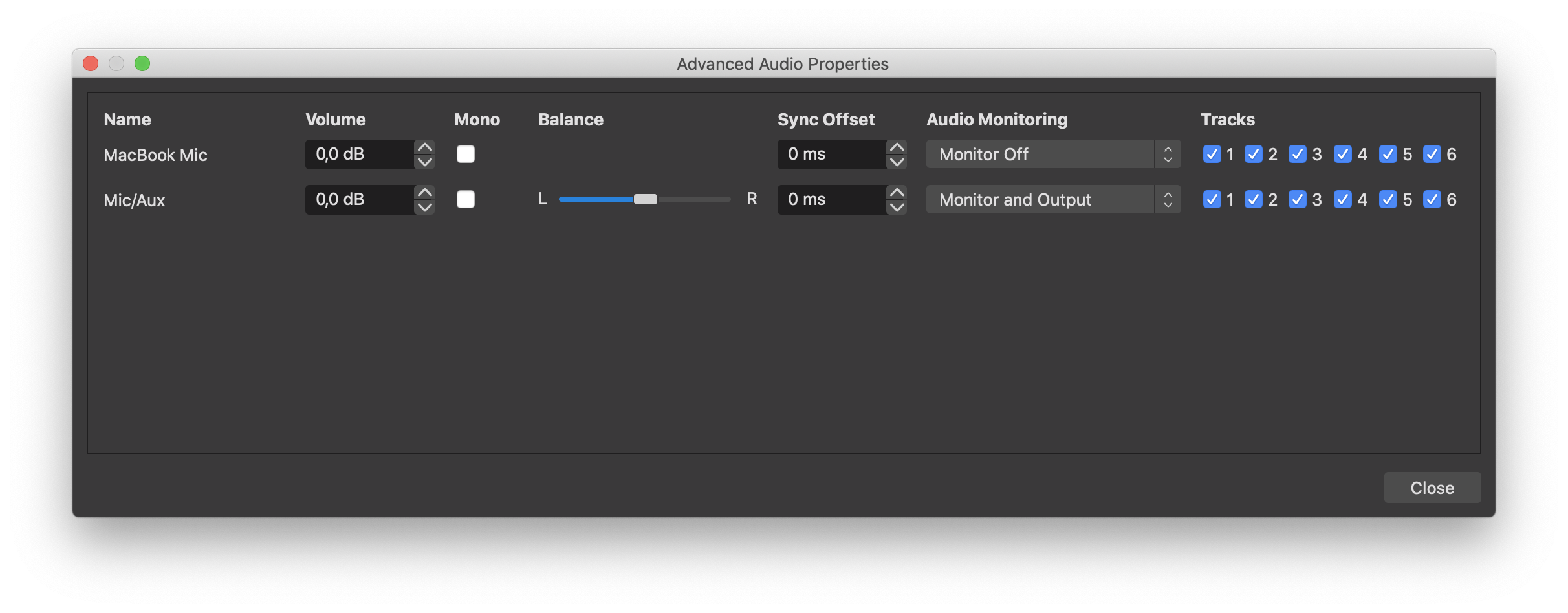Click the Sync Offset column header
The height and width of the screenshot is (613, 1568).
826,120
